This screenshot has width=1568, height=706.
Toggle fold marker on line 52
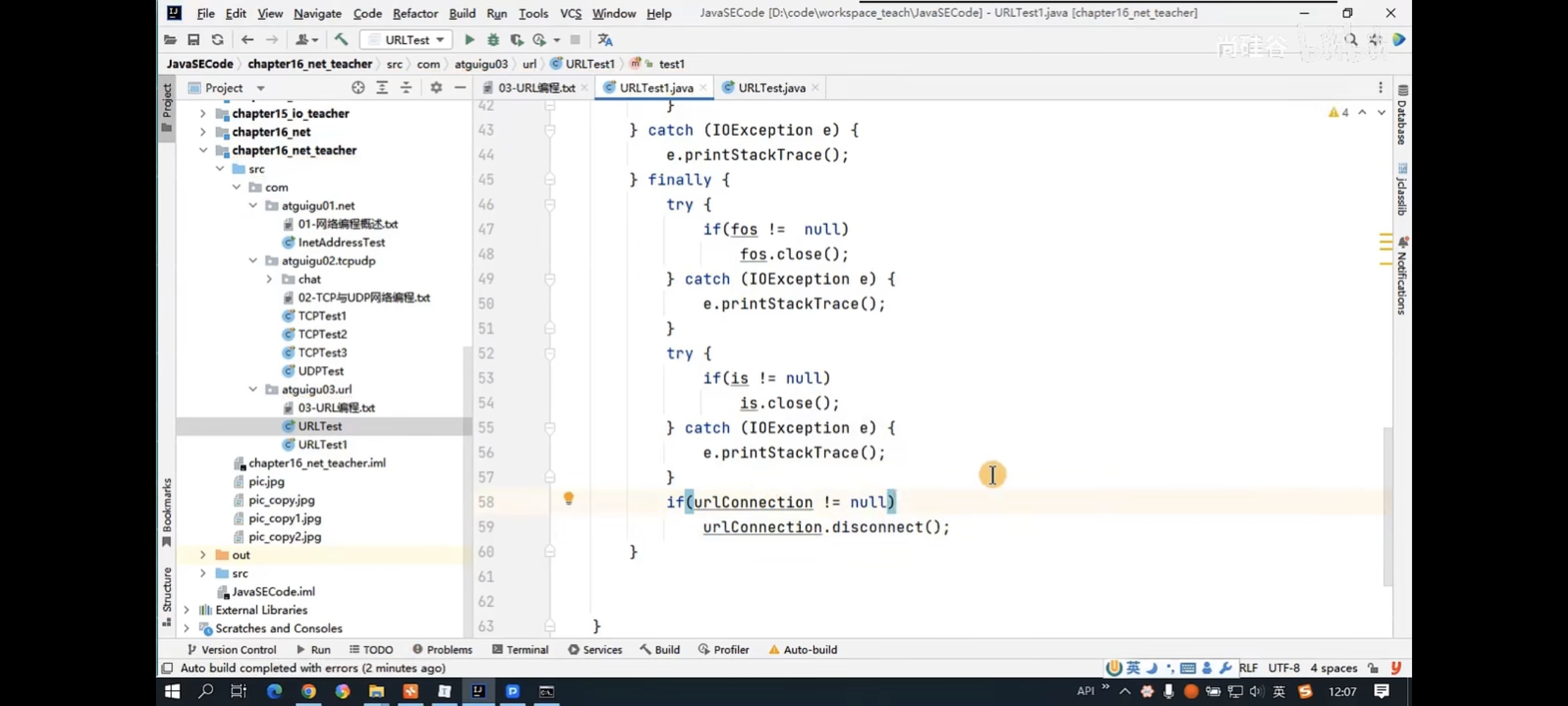click(x=550, y=354)
